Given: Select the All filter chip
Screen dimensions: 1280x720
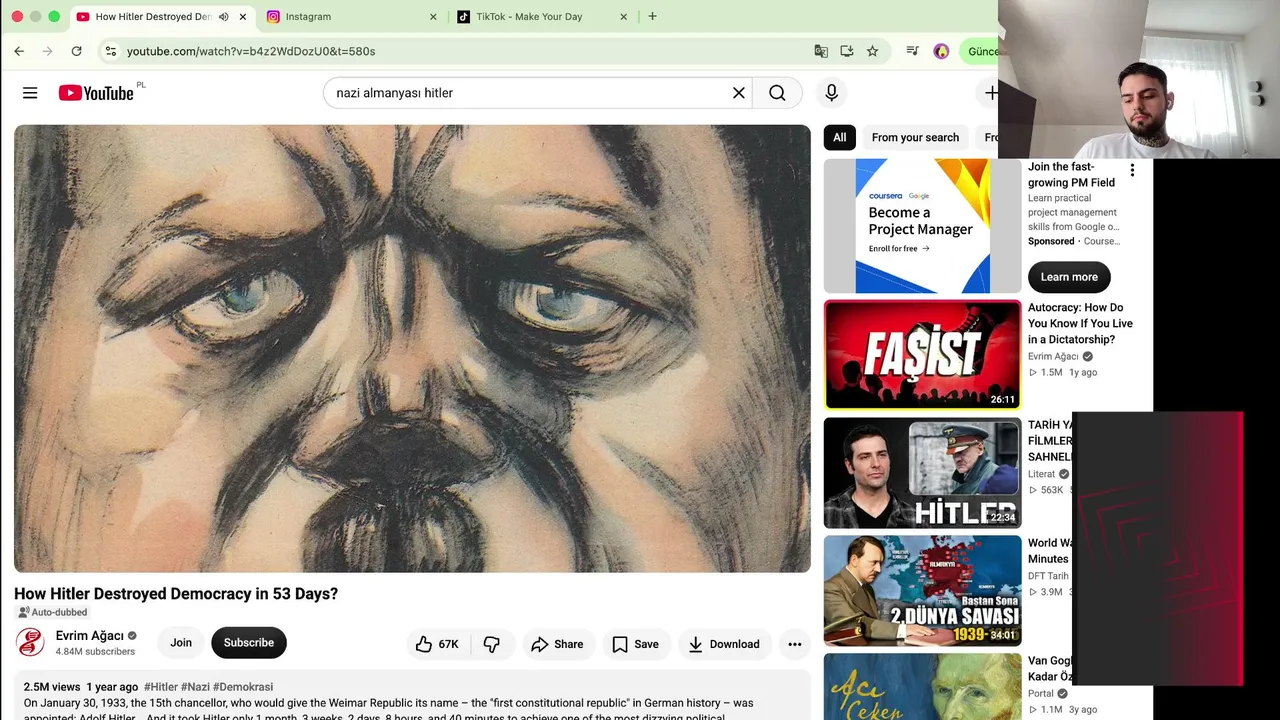Looking at the screenshot, I should 840,138.
